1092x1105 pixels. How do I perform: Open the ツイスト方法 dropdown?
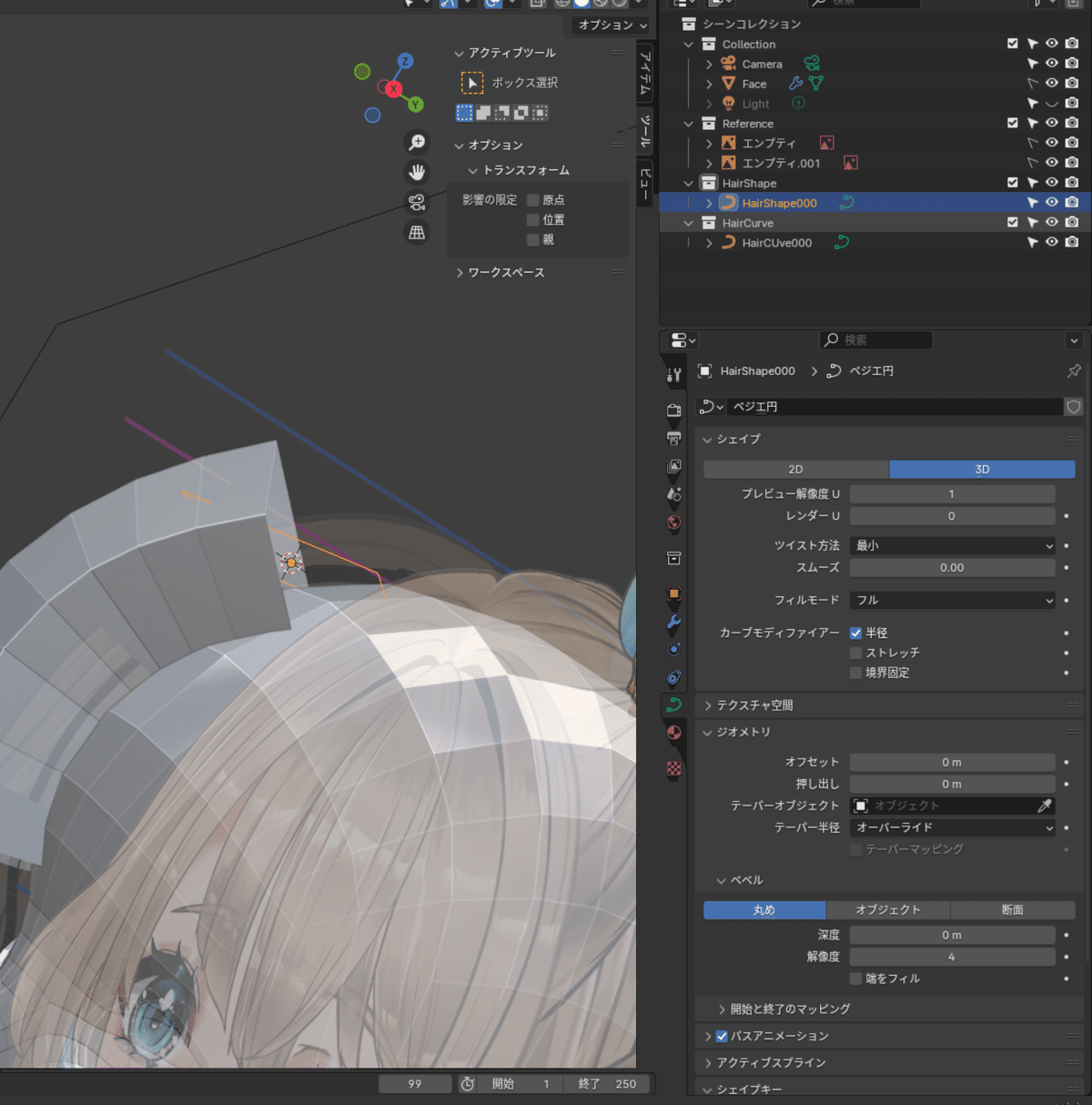953,545
